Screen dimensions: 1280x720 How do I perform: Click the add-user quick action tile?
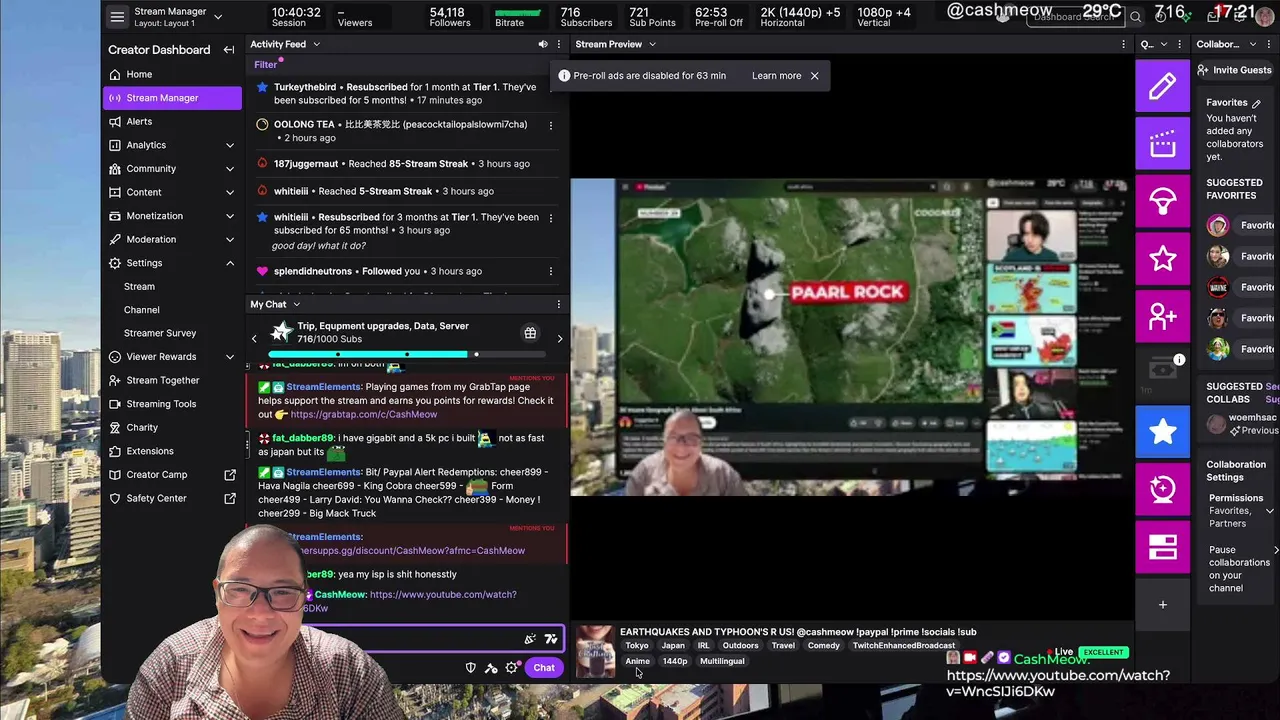coord(1162,316)
